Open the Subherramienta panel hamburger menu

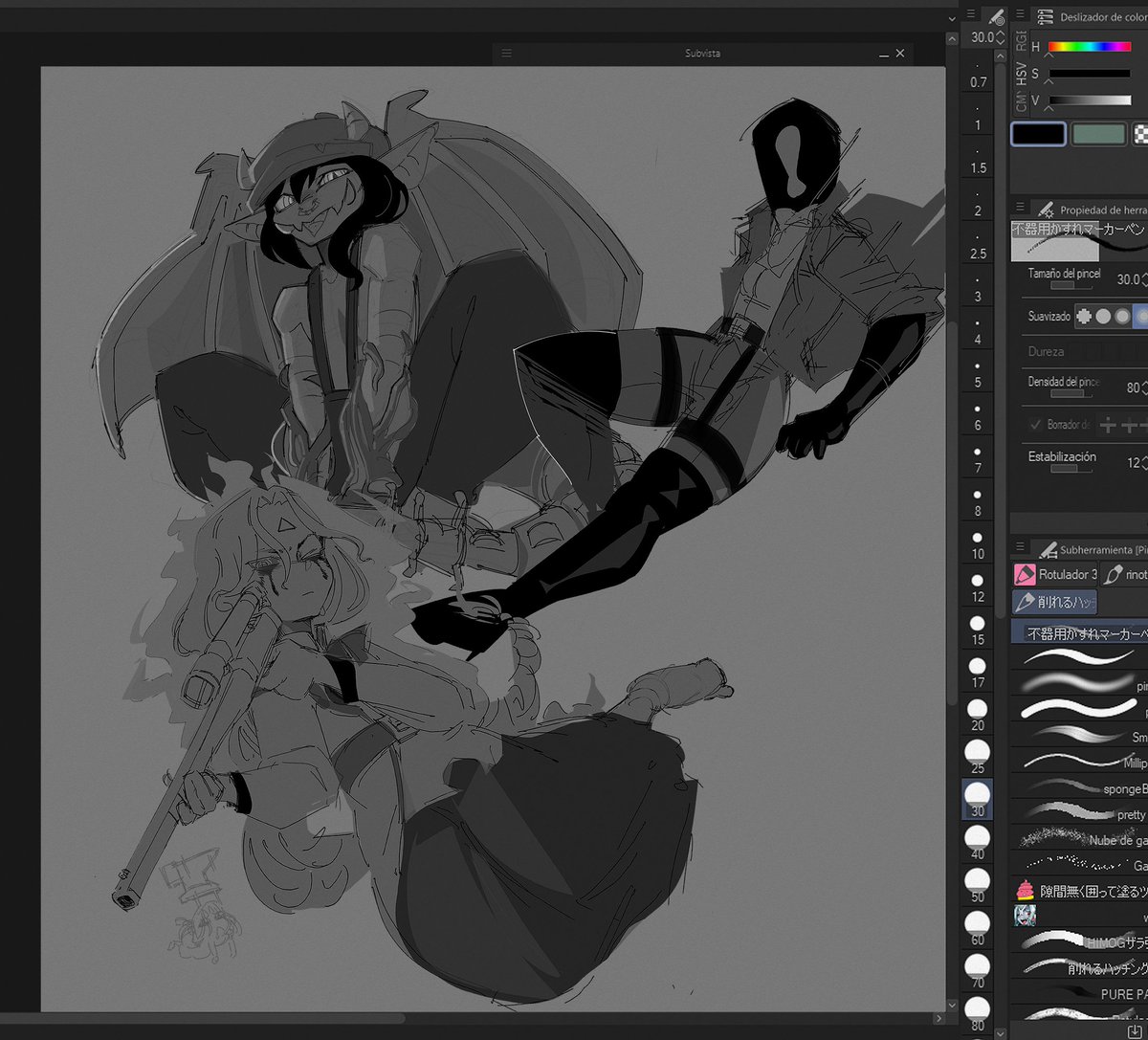pos(1020,546)
